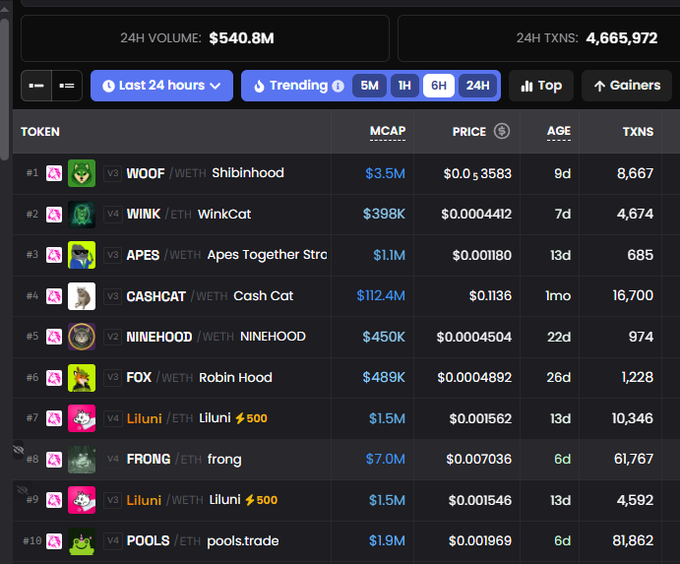Select 5M trending timeframe
Image resolution: width=680 pixels, height=564 pixels.
pos(369,86)
